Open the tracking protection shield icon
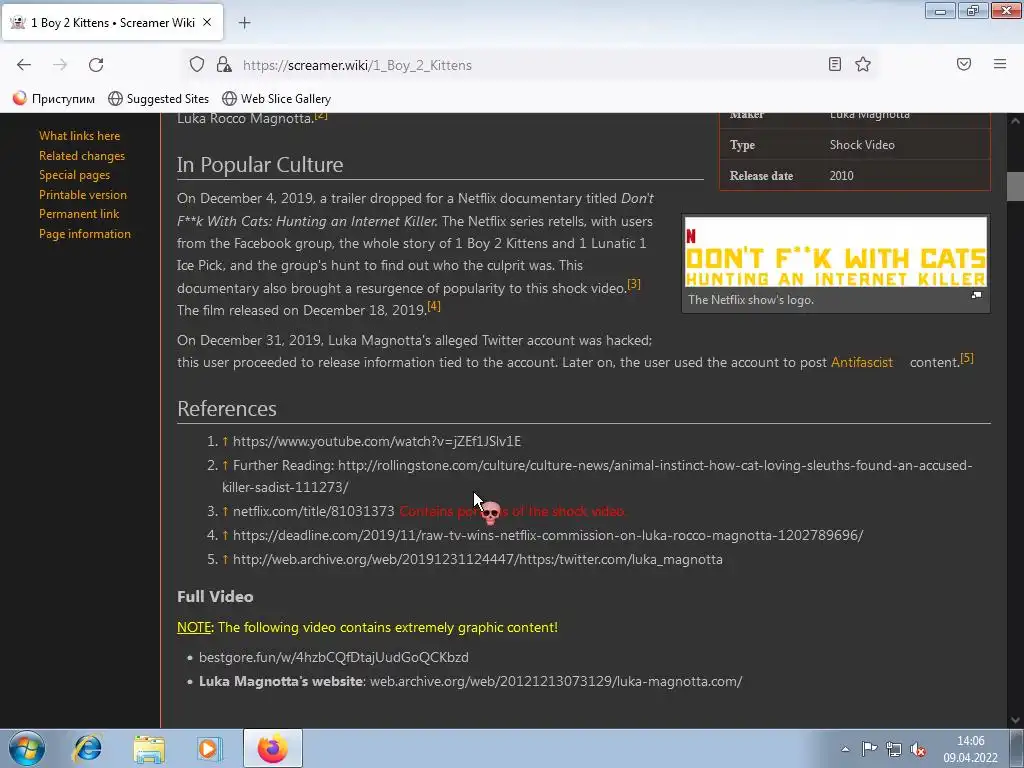The height and width of the screenshot is (768, 1024). (x=197, y=65)
